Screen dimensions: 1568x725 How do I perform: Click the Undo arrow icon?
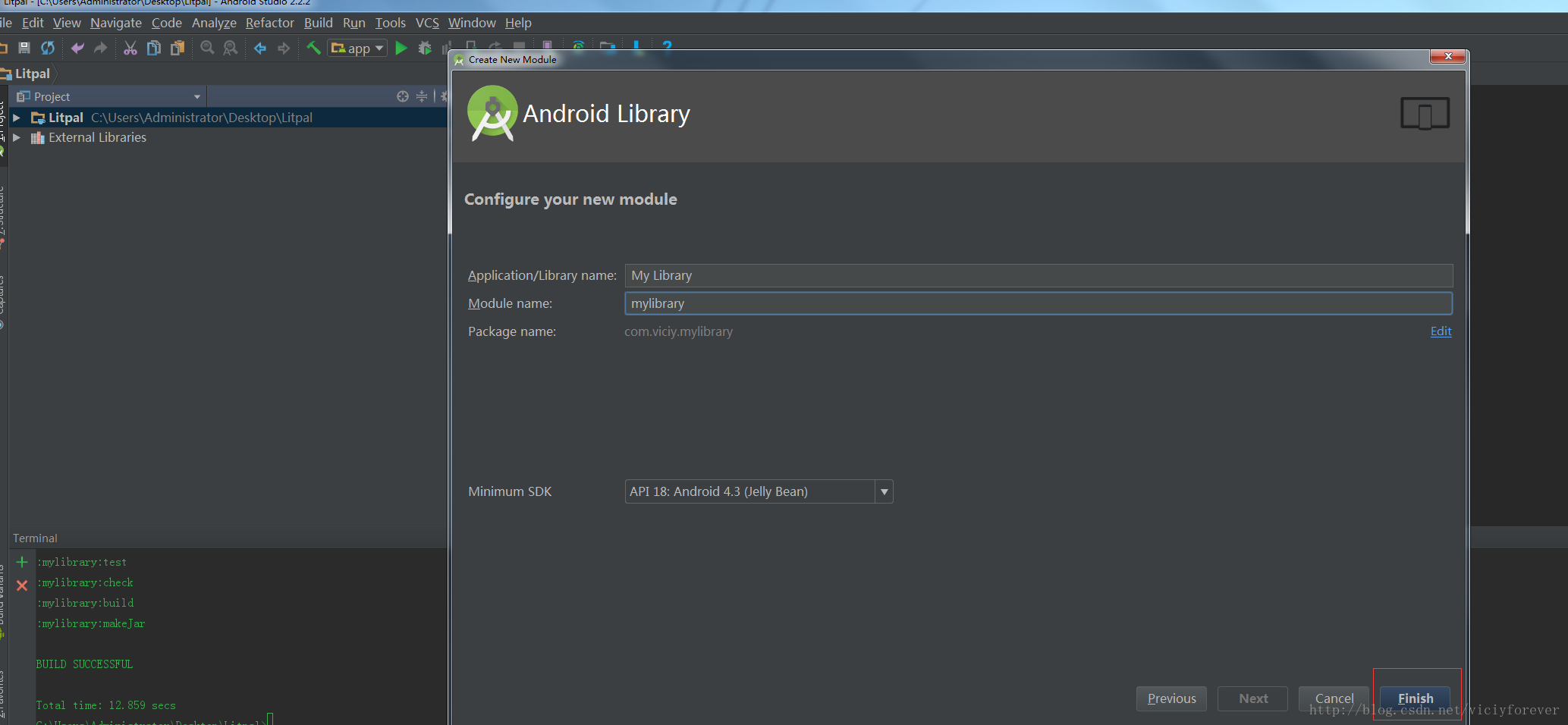[x=77, y=48]
